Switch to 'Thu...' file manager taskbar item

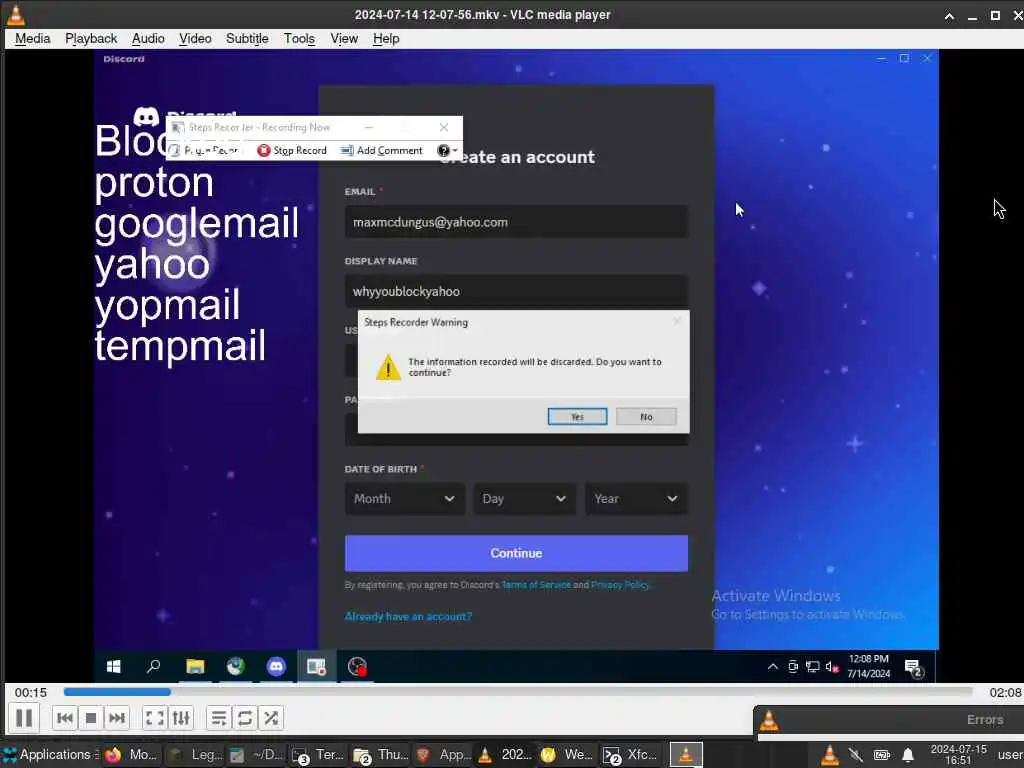point(380,755)
